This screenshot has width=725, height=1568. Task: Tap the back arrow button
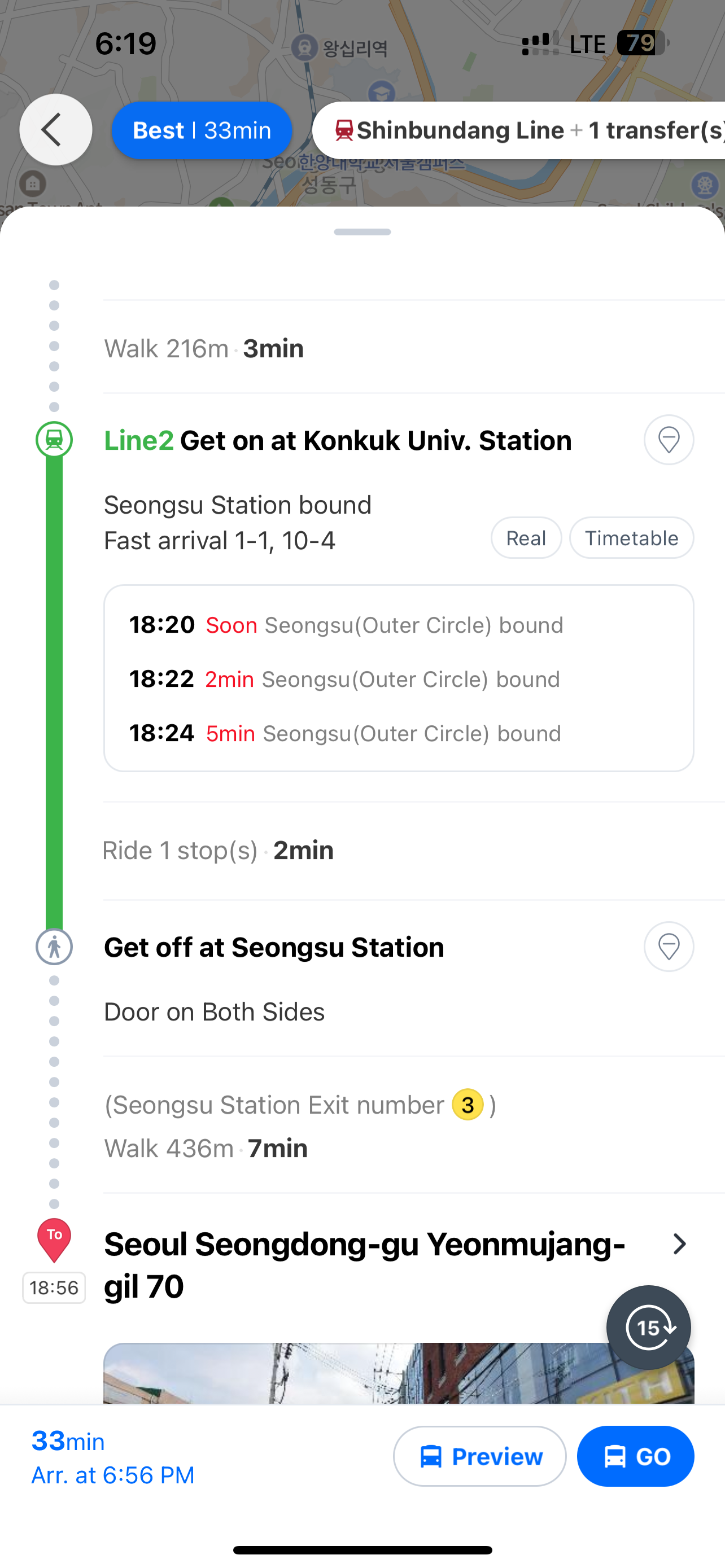[55, 130]
